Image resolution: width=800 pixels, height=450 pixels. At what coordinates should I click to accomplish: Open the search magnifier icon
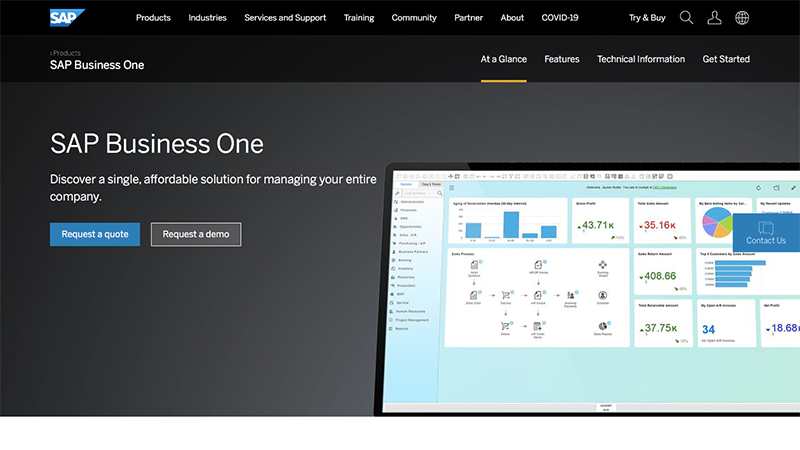(x=686, y=18)
